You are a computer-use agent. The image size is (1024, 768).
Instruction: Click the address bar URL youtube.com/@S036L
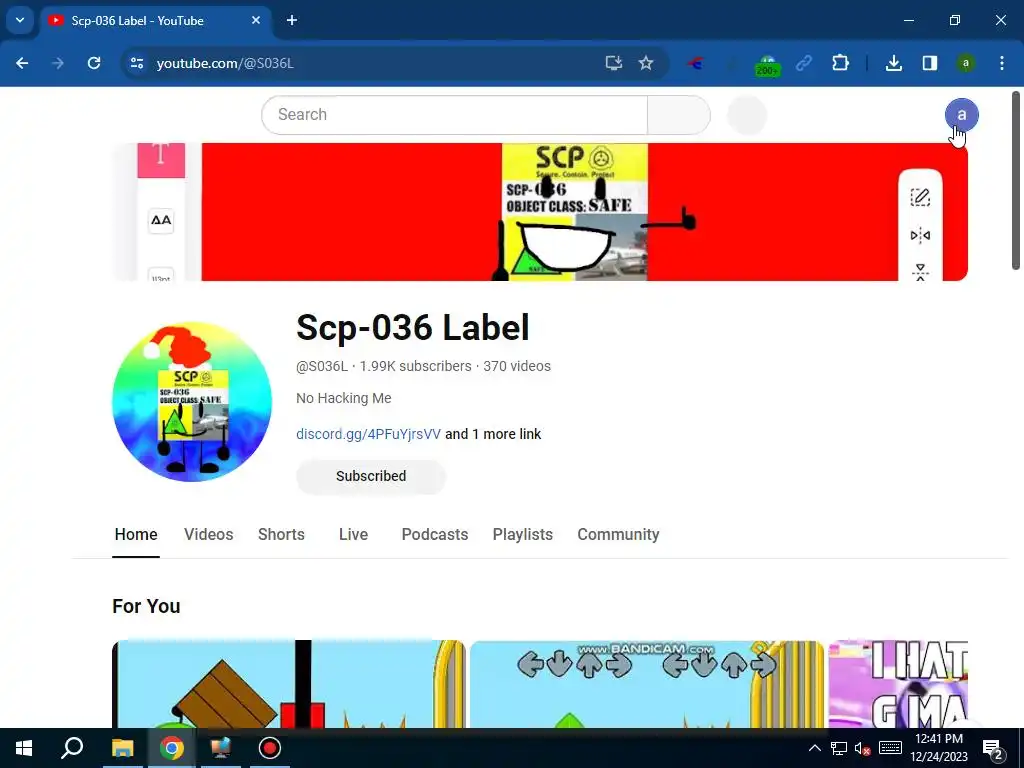tap(225, 63)
